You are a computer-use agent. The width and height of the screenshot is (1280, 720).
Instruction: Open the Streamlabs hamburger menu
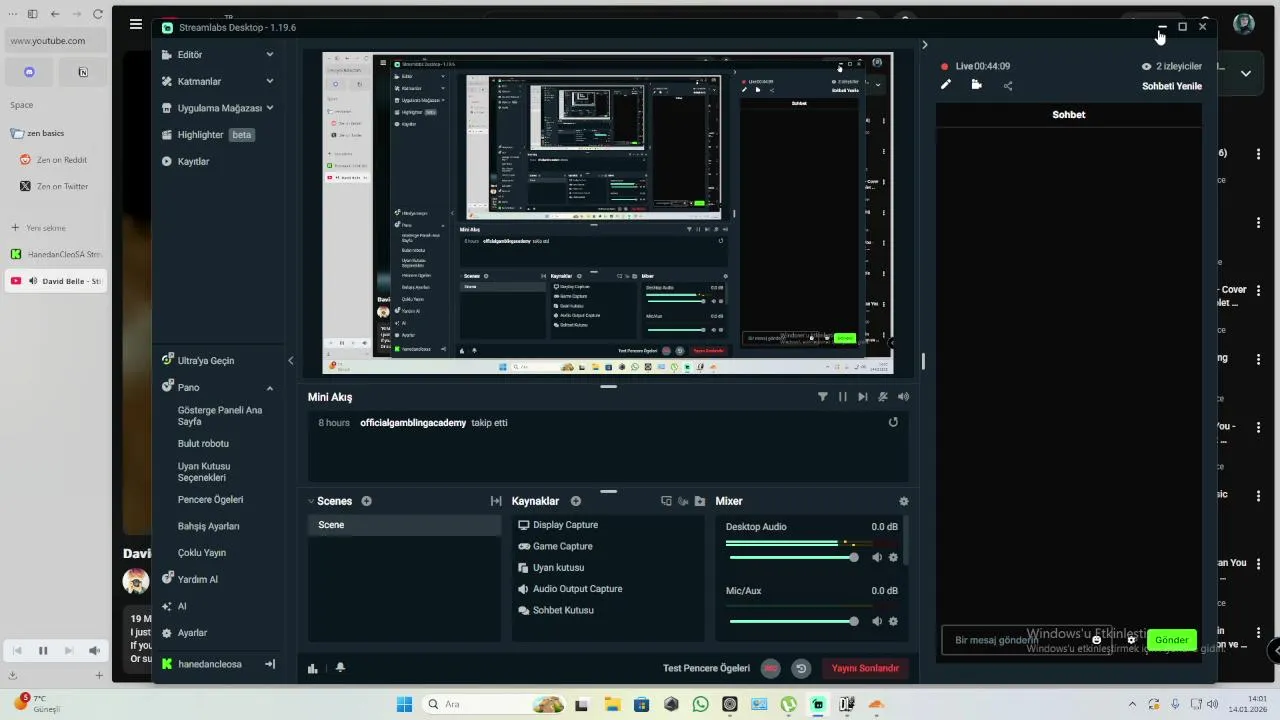point(136,25)
